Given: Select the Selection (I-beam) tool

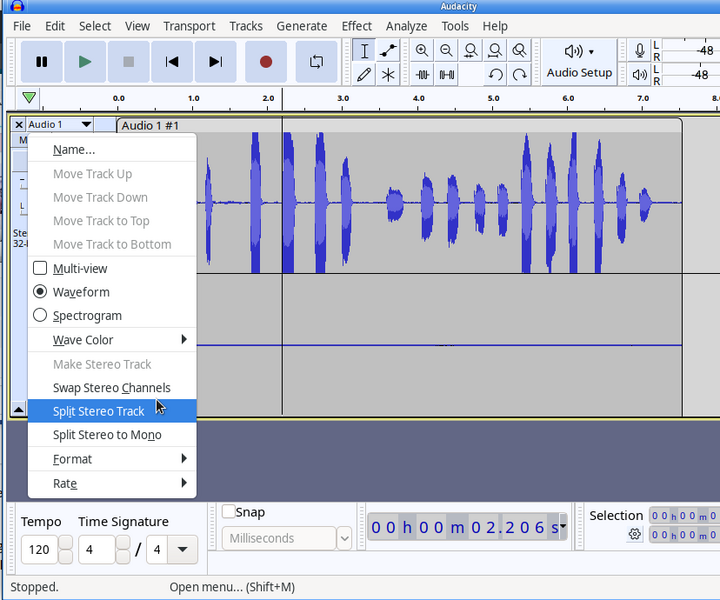Looking at the screenshot, I should tap(364, 50).
